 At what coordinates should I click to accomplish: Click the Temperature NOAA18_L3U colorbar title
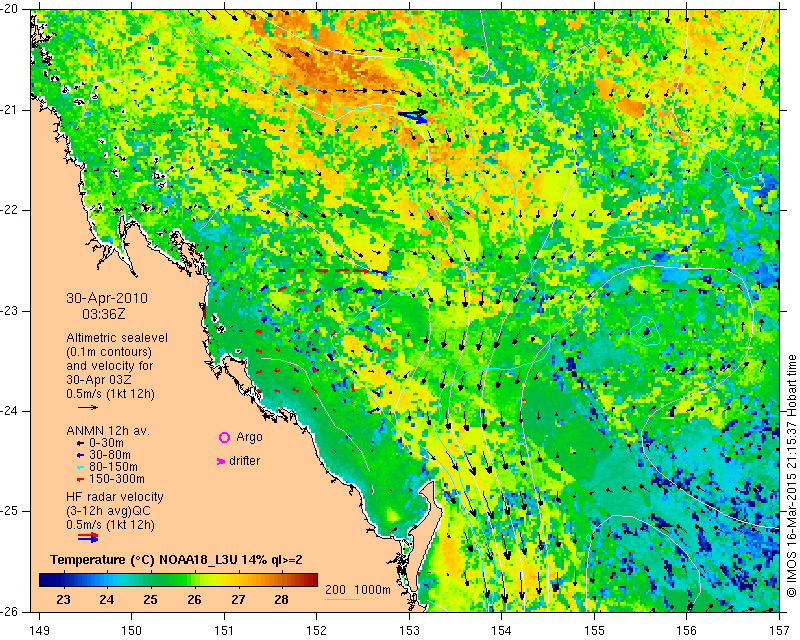click(x=177, y=560)
